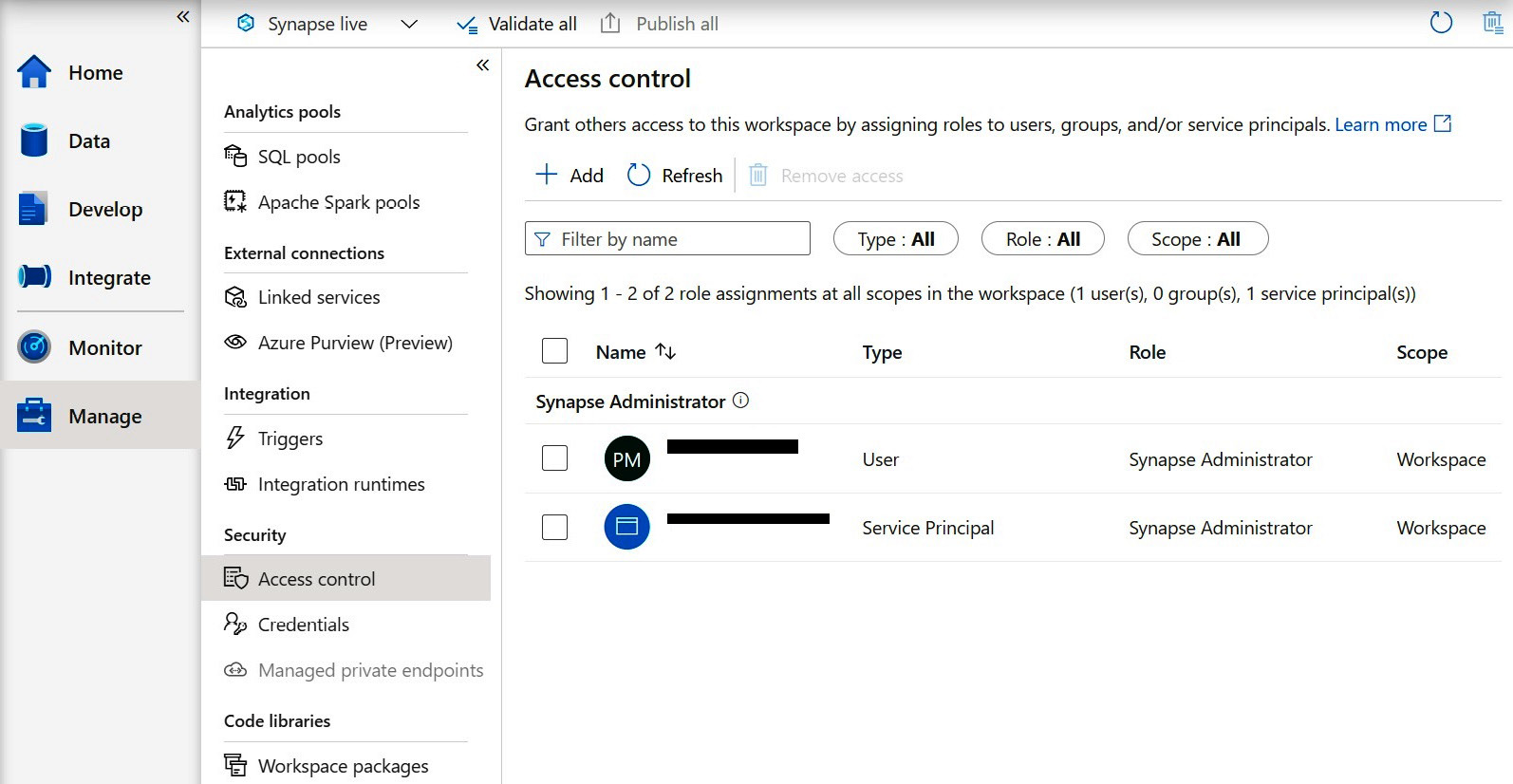Click the Access control shield icon
Image resolution: width=1513 pixels, height=784 pixels.
tap(235, 578)
